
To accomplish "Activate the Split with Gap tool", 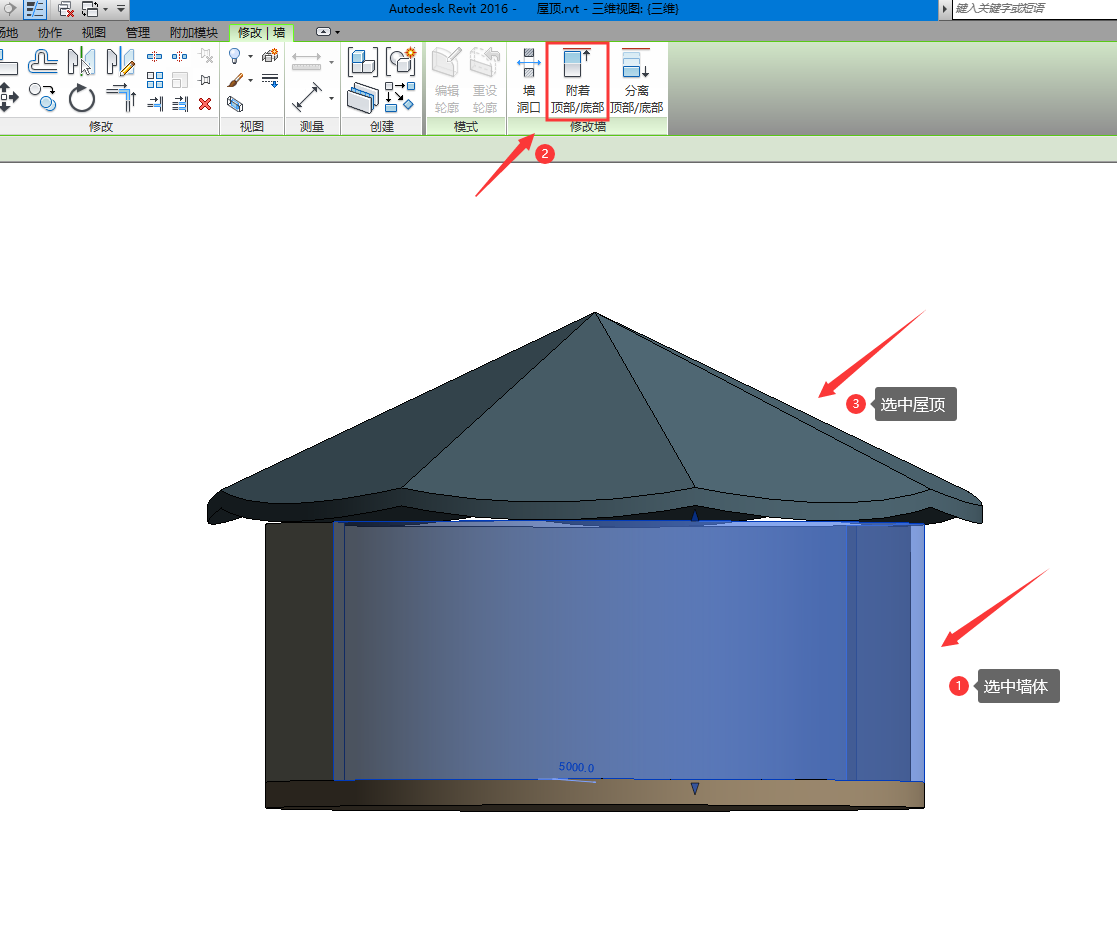I will pos(180,56).
